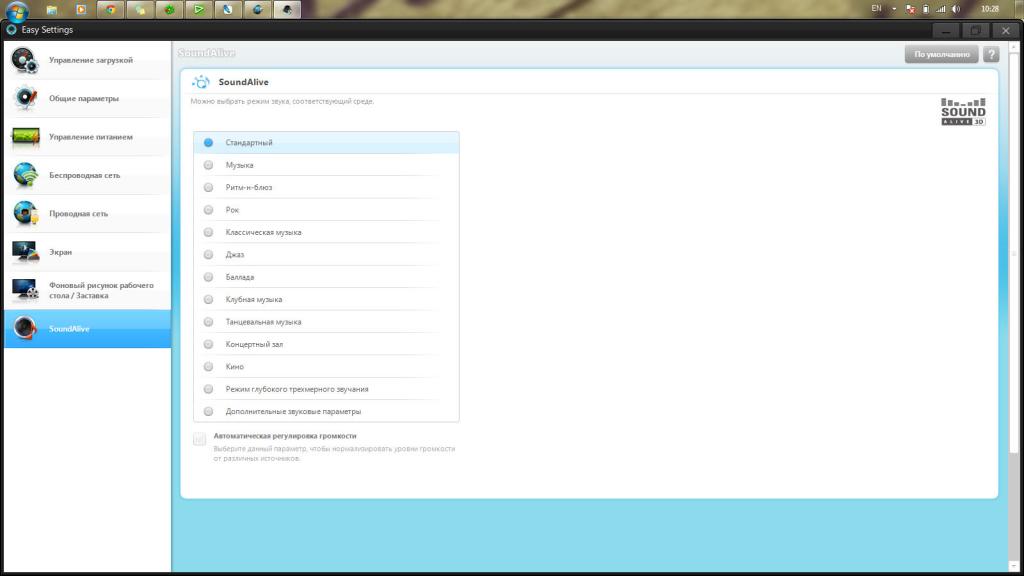This screenshot has height=576, width=1024.
Task: Open the Проводная сеть icon
Action: 25,214
